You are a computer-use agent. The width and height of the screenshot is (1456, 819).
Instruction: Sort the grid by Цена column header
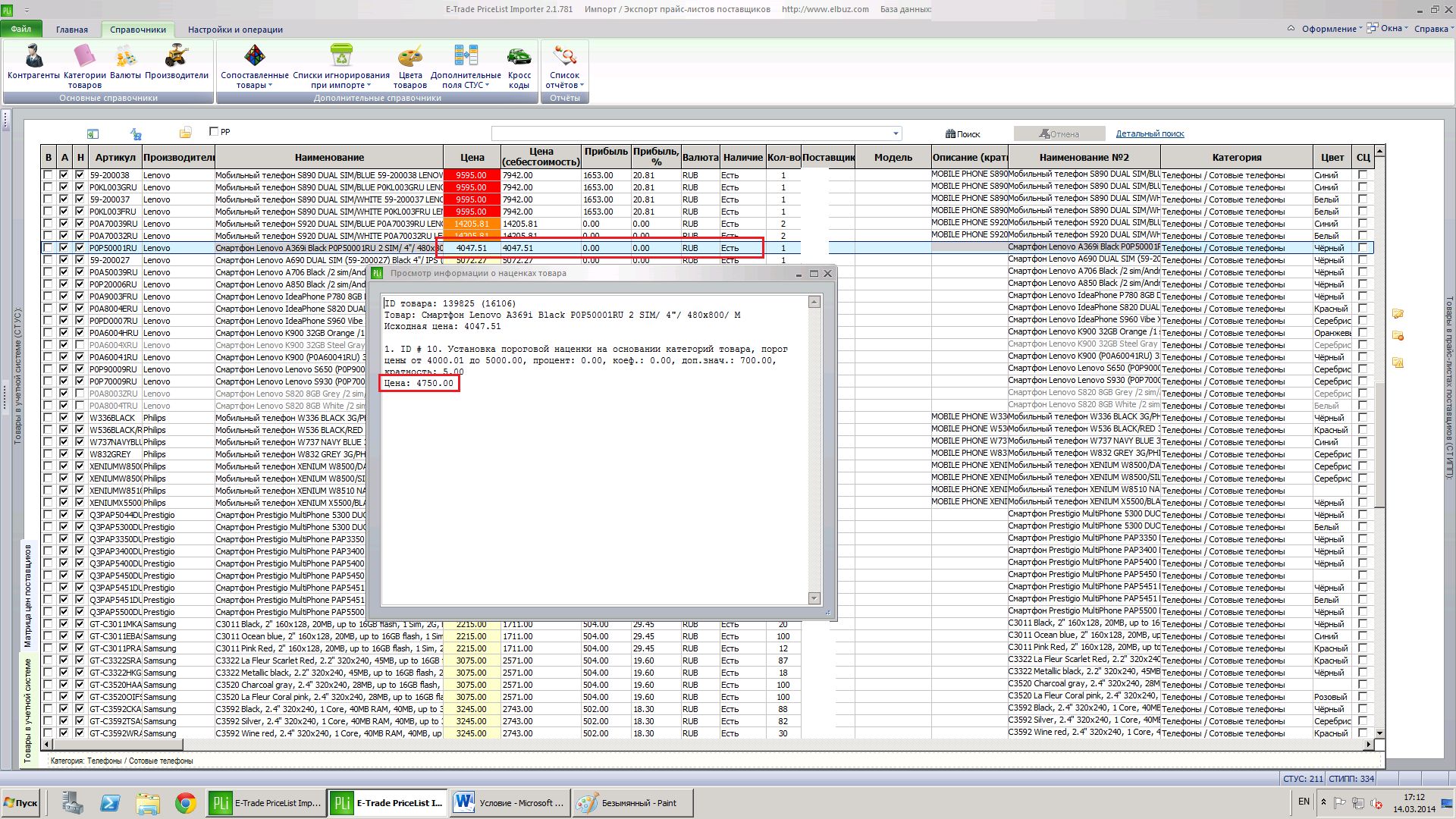[x=472, y=157]
